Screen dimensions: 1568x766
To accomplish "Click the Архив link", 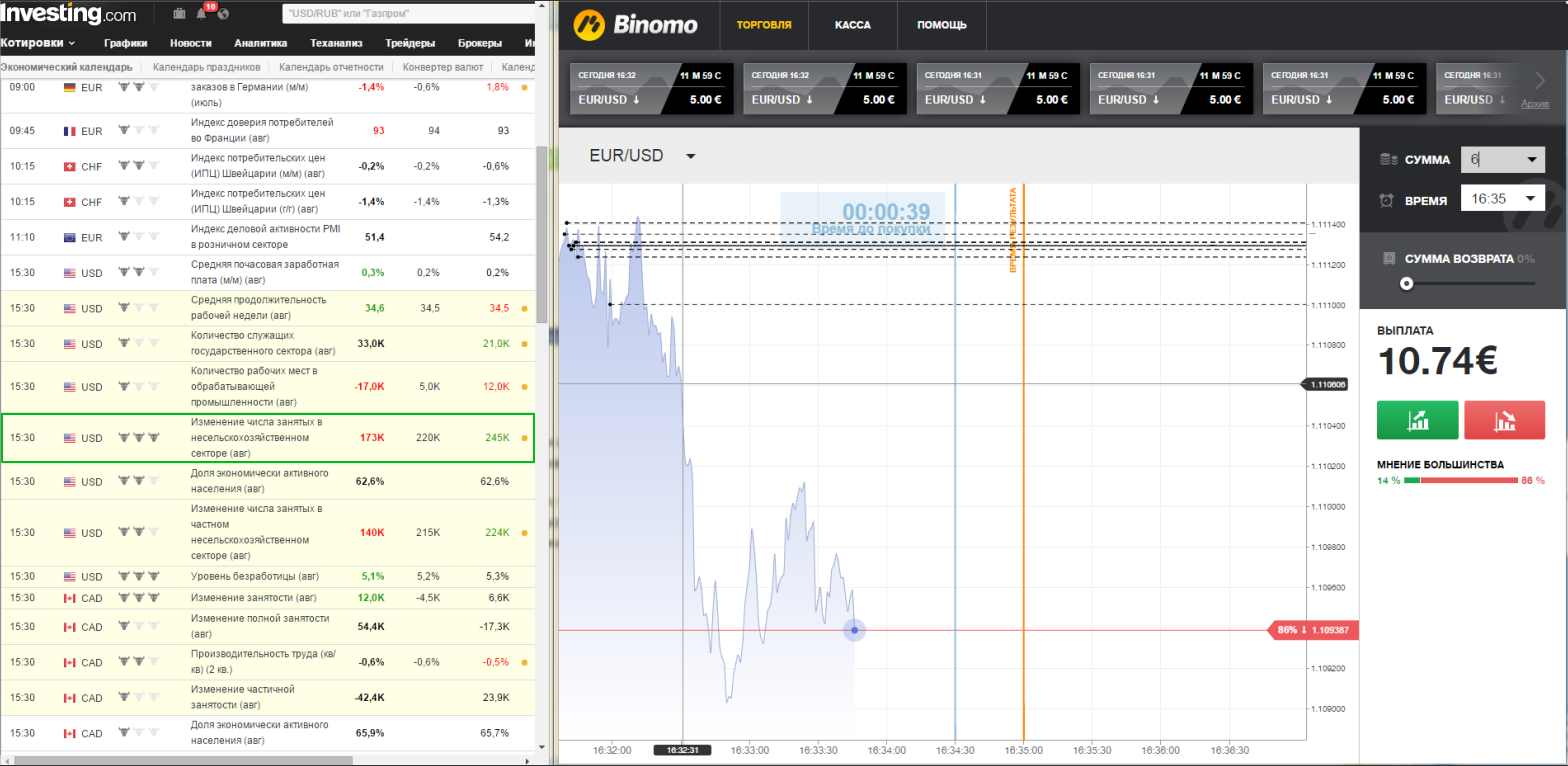I will pos(1535,104).
